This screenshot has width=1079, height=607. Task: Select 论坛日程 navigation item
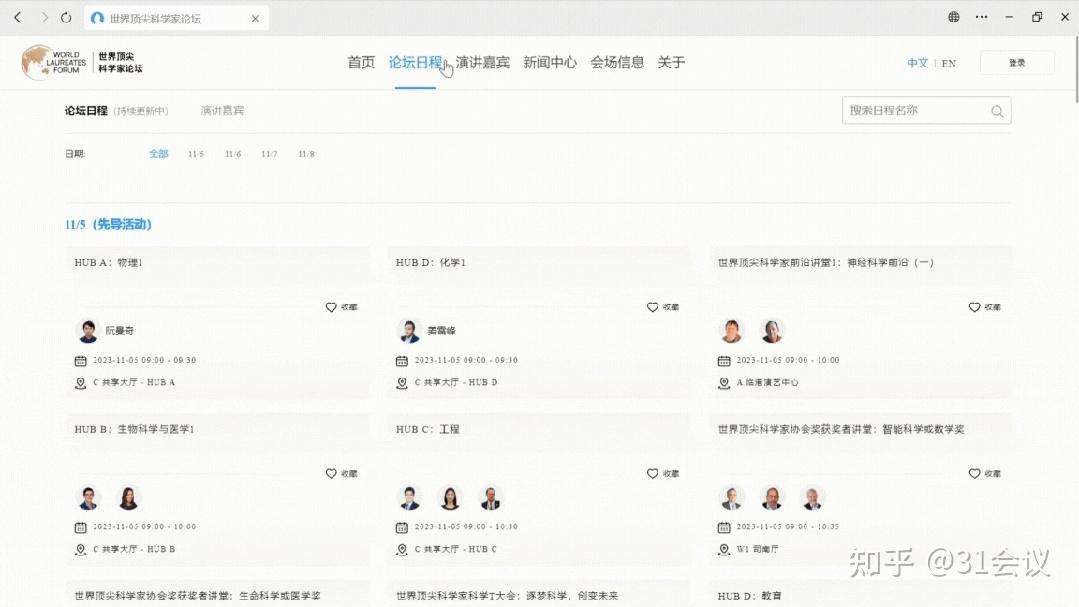(415, 63)
